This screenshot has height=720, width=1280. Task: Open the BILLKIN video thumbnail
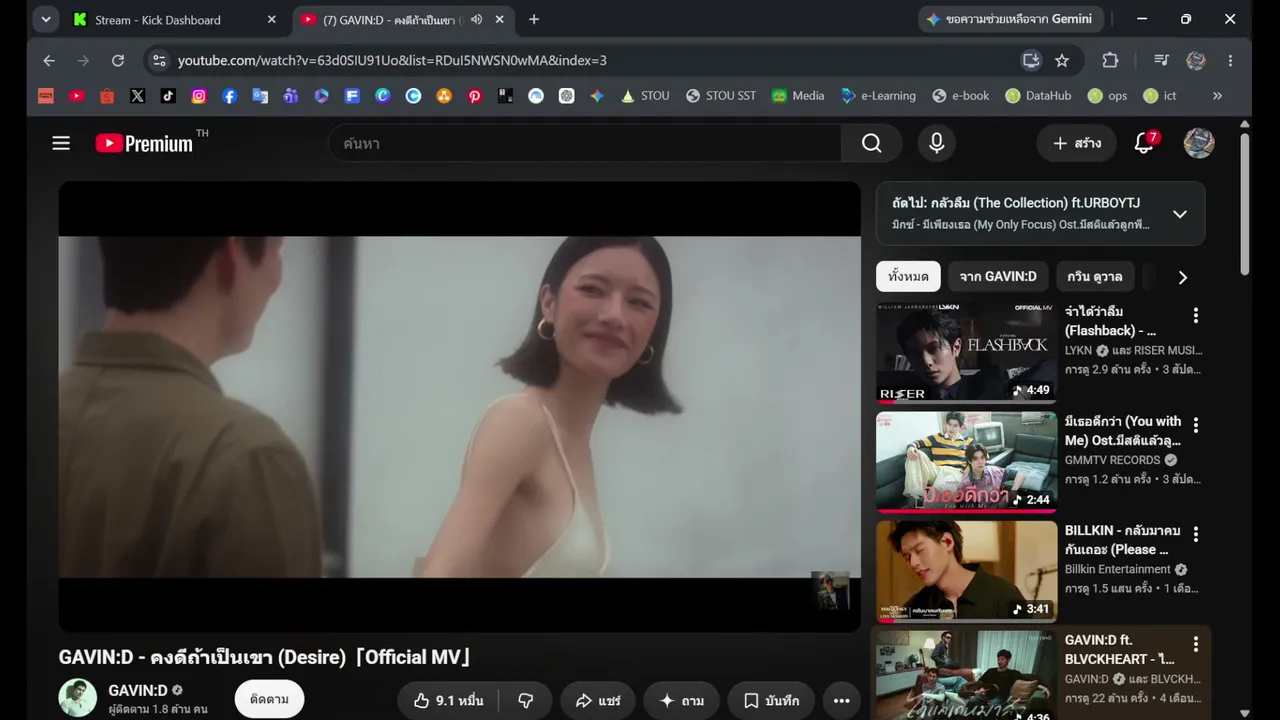966,570
